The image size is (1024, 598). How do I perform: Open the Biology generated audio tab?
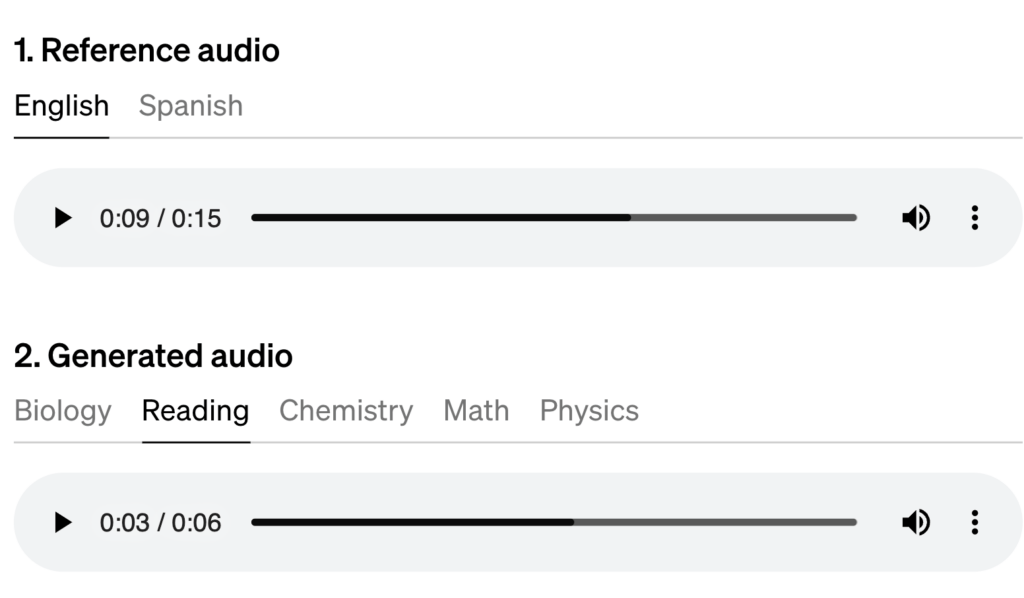point(63,411)
